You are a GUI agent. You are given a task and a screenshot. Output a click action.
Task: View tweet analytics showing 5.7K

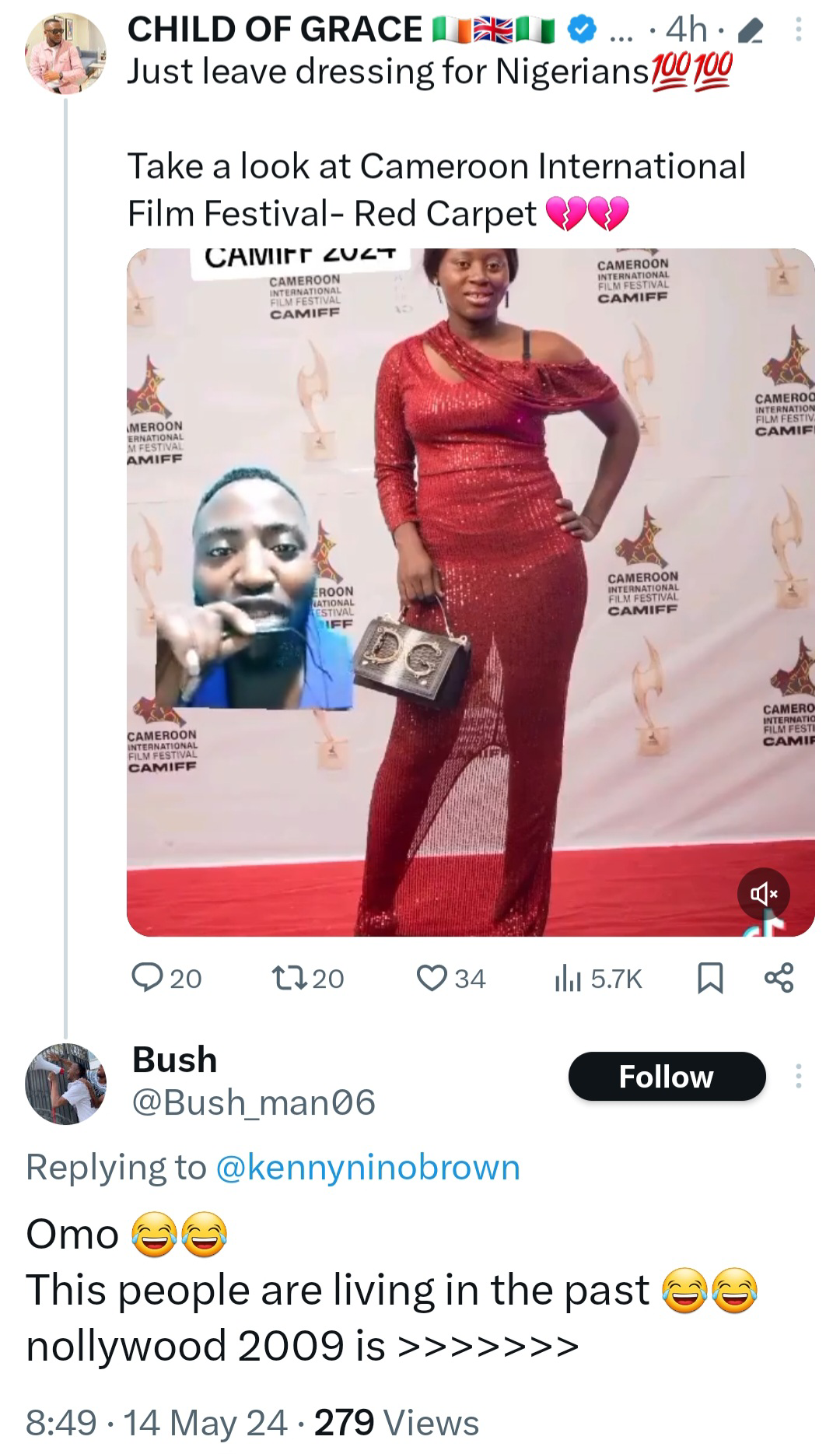[598, 978]
